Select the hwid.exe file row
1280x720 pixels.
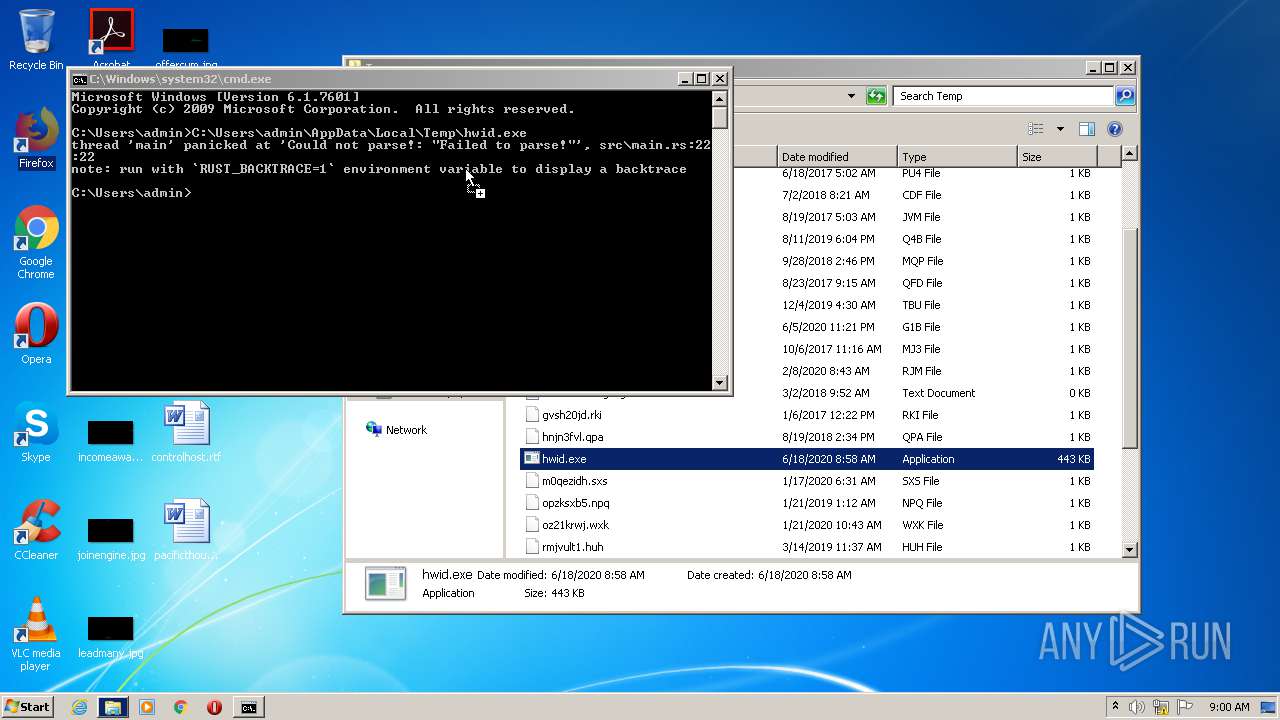pos(807,459)
